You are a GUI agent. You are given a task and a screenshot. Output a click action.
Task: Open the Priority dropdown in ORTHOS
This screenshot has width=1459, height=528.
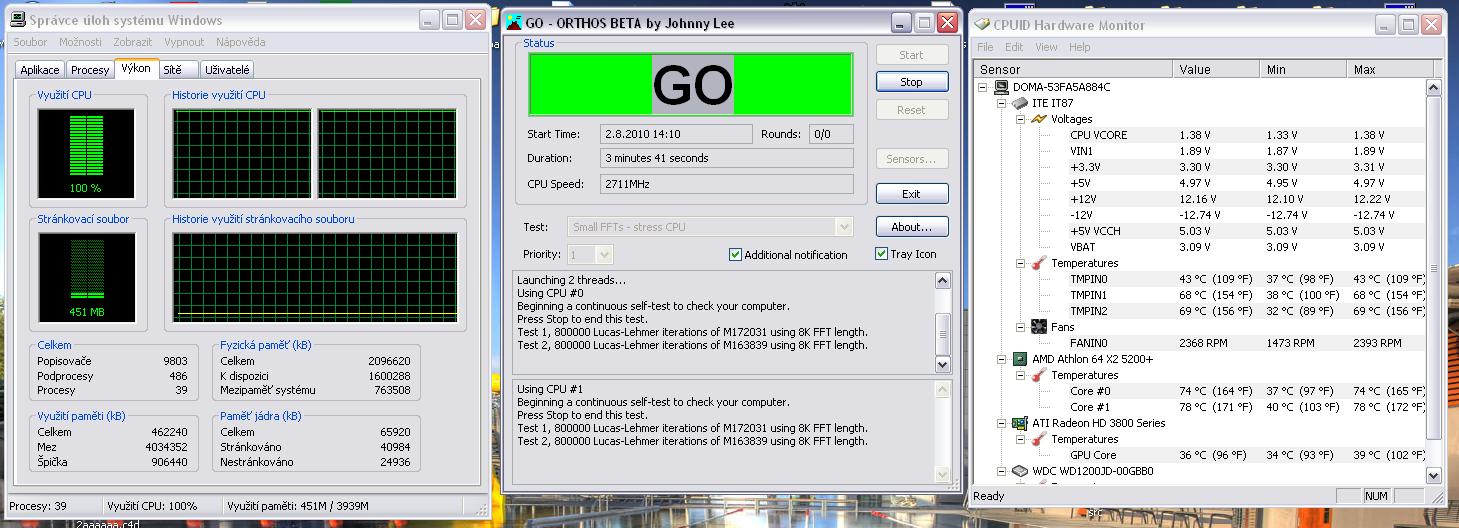(603, 255)
